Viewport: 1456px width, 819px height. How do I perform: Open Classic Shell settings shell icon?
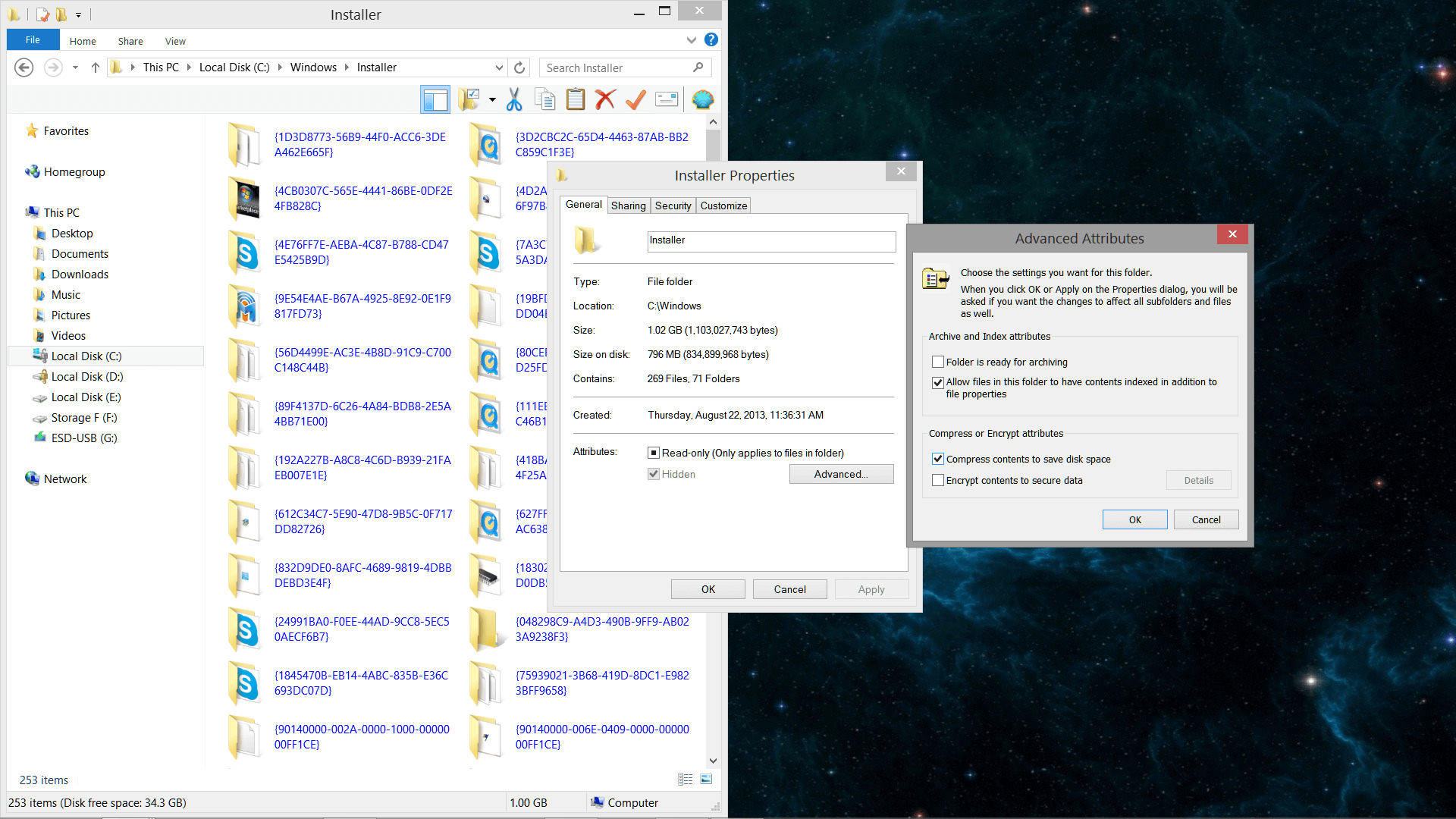tap(703, 99)
